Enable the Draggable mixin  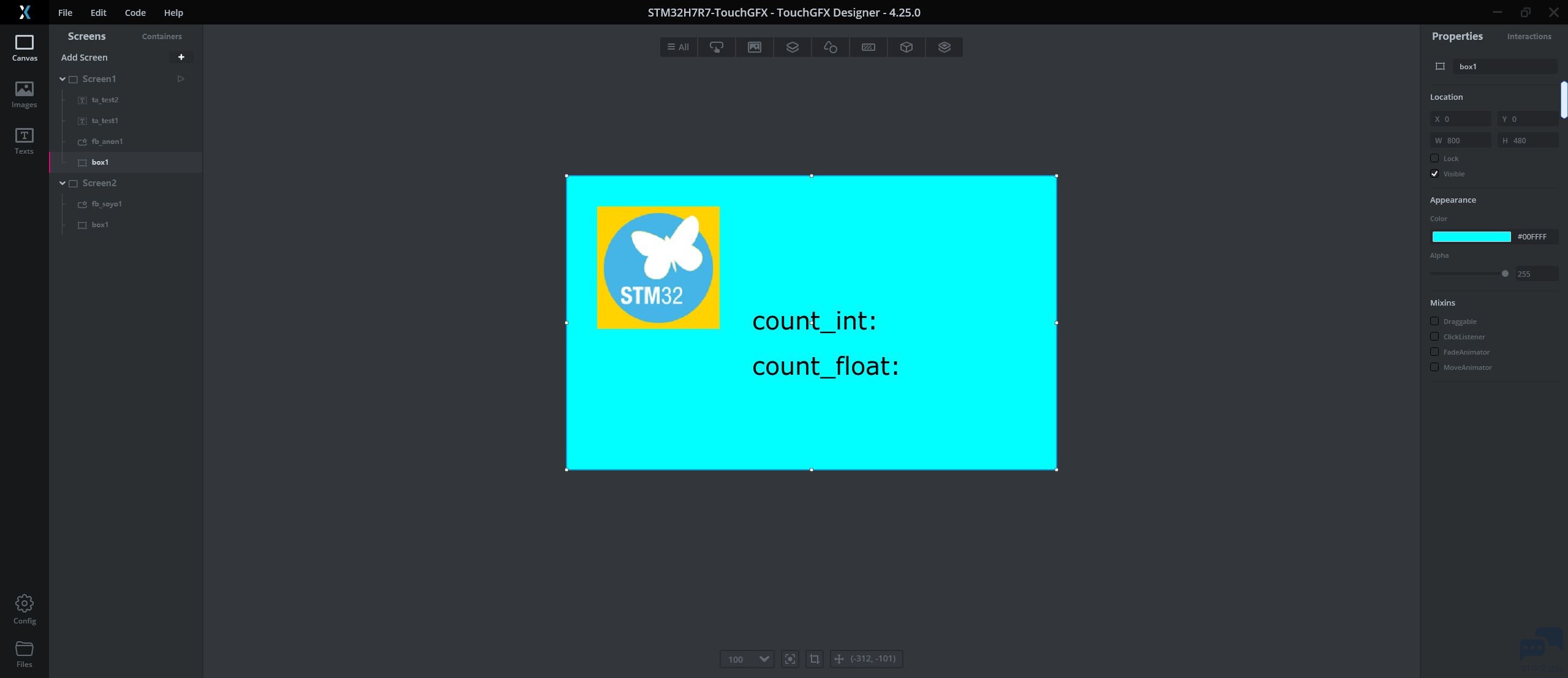pos(1434,322)
